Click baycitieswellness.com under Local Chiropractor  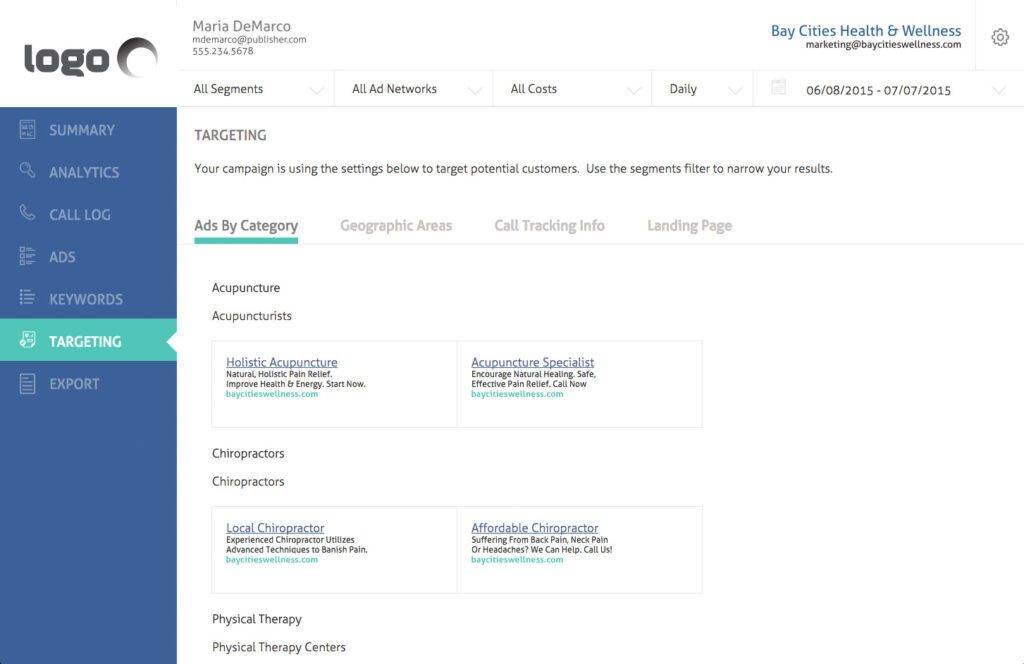[x=272, y=560]
